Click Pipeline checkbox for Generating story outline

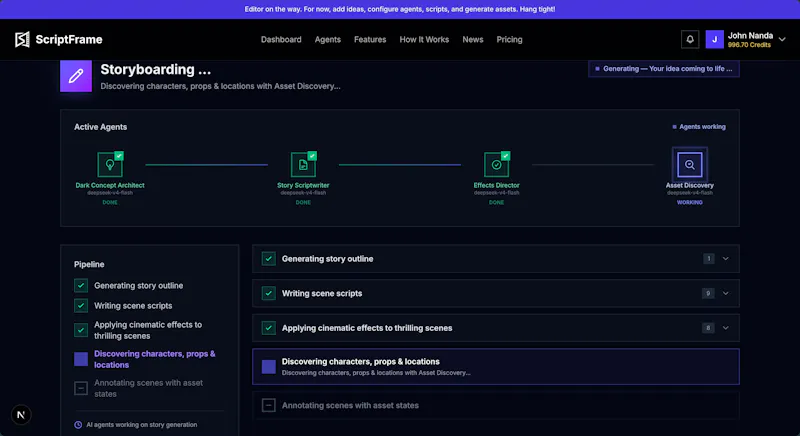[81, 286]
